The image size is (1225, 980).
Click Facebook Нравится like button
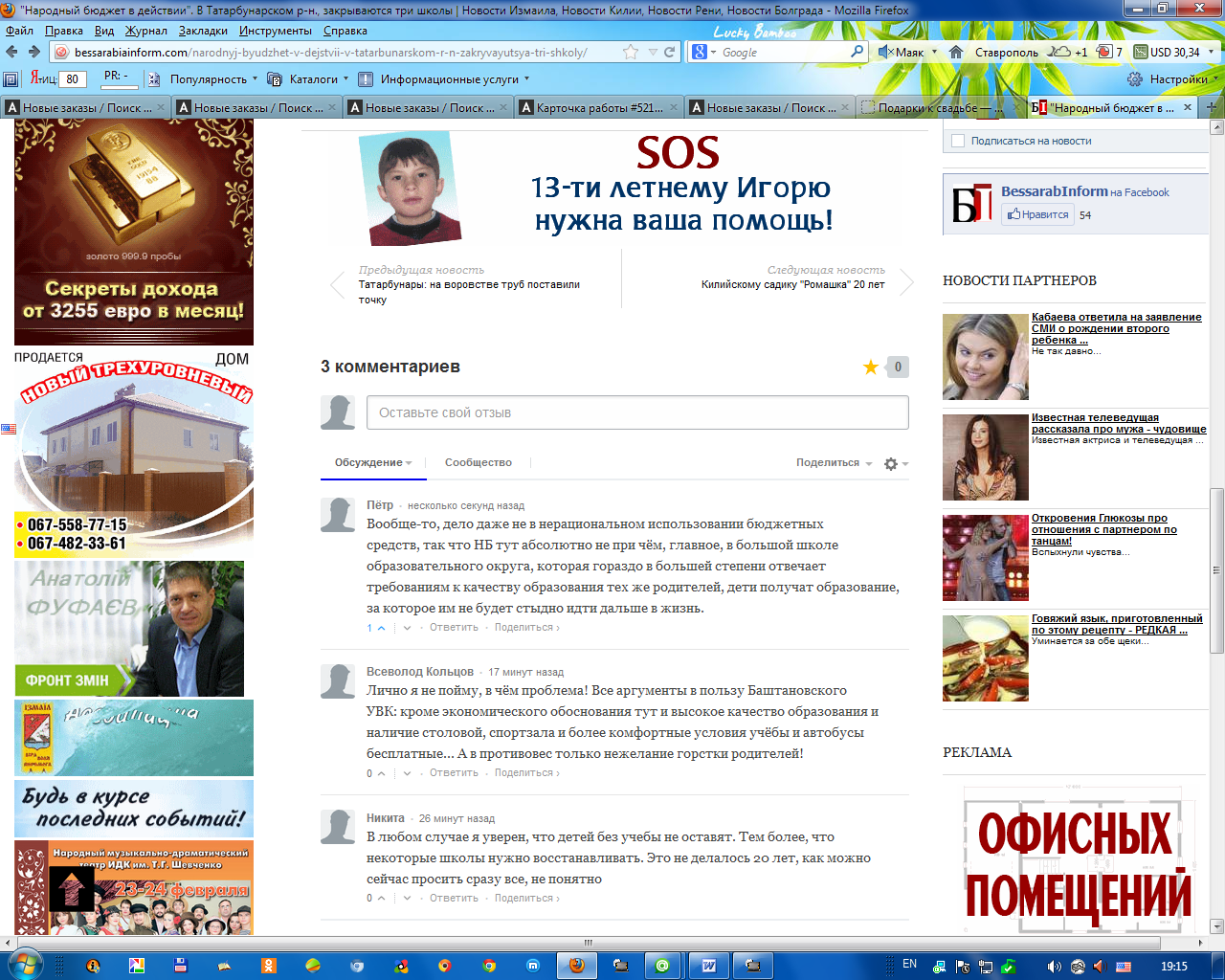pos(1036,214)
